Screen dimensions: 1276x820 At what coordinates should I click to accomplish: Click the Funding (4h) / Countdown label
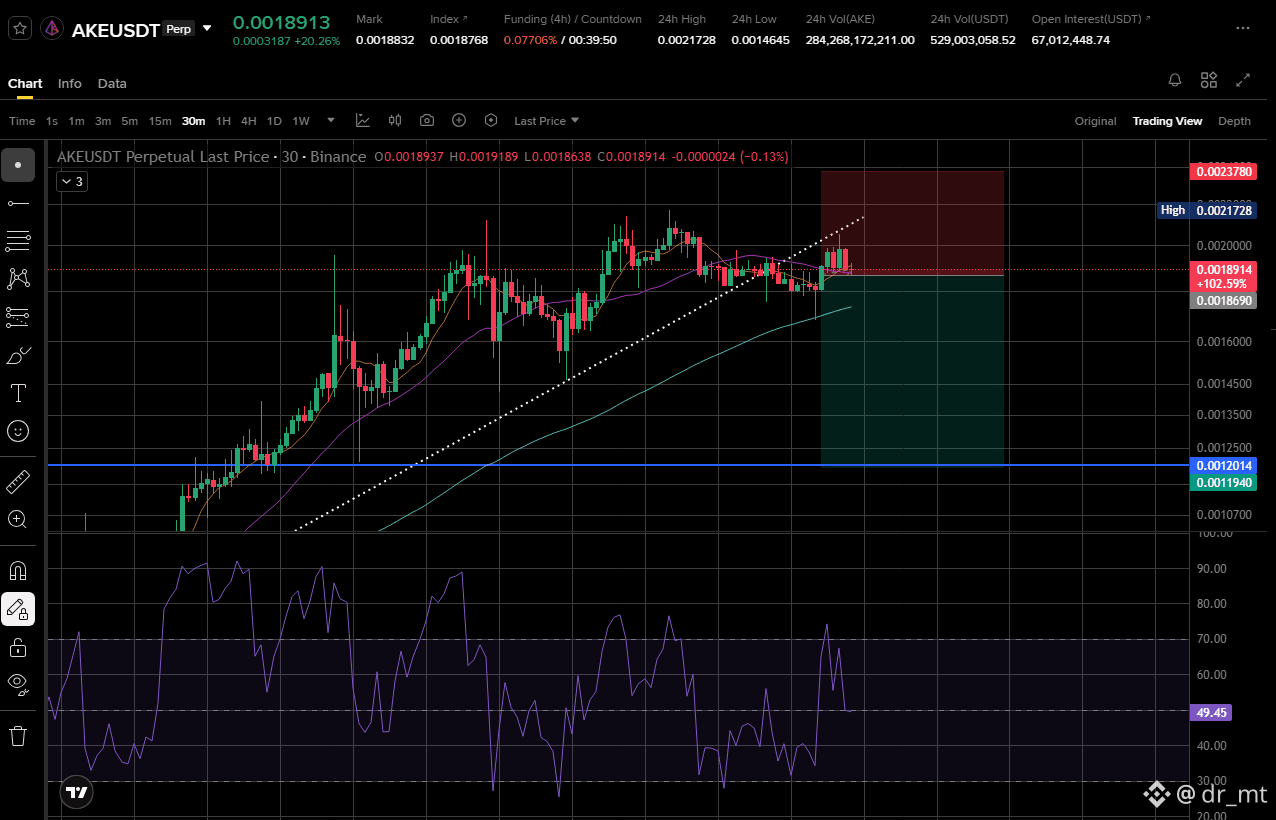coord(572,19)
